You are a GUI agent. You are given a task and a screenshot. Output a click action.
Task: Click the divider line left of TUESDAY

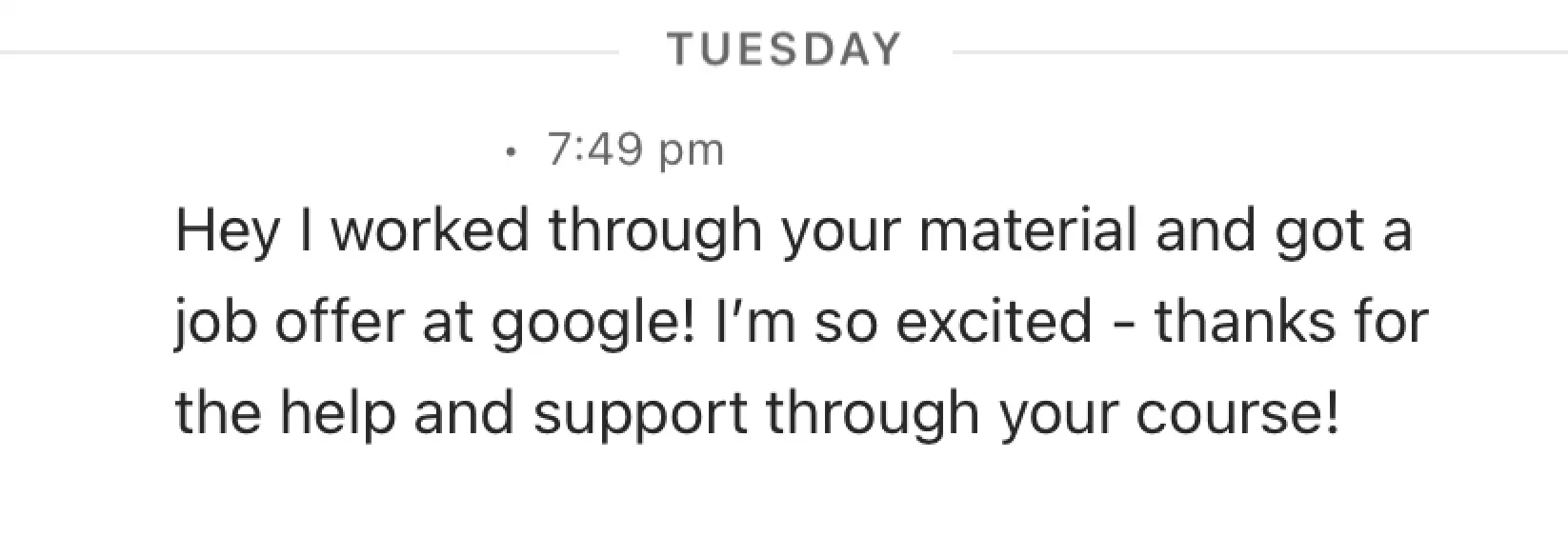point(310,51)
